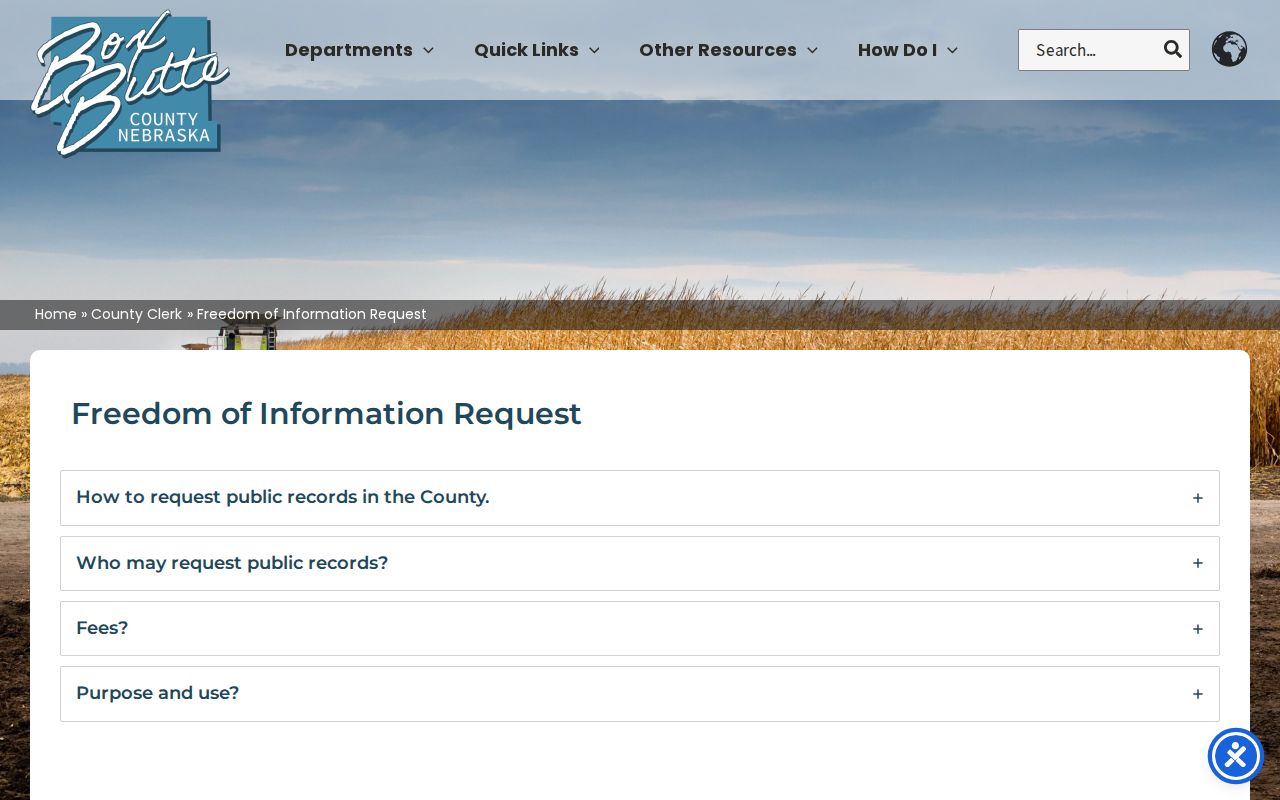The width and height of the screenshot is (1280, 800).
Task: Click the Home breadcrumb link
Action: 56,314
